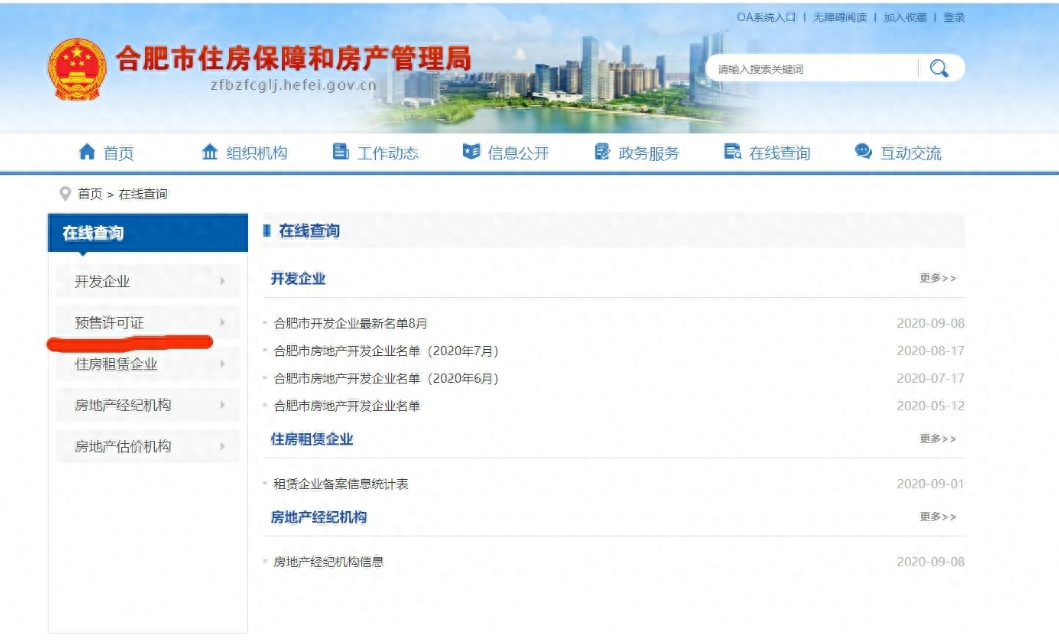
Task: Click the 工作动态 document icon
Action: [341, 152]
